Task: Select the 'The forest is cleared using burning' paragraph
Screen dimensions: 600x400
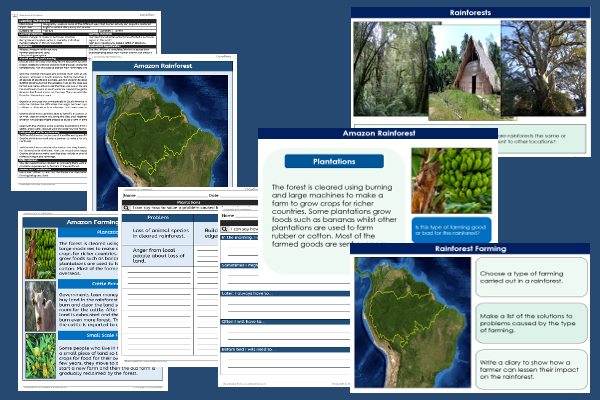Action: click(334, 216)
